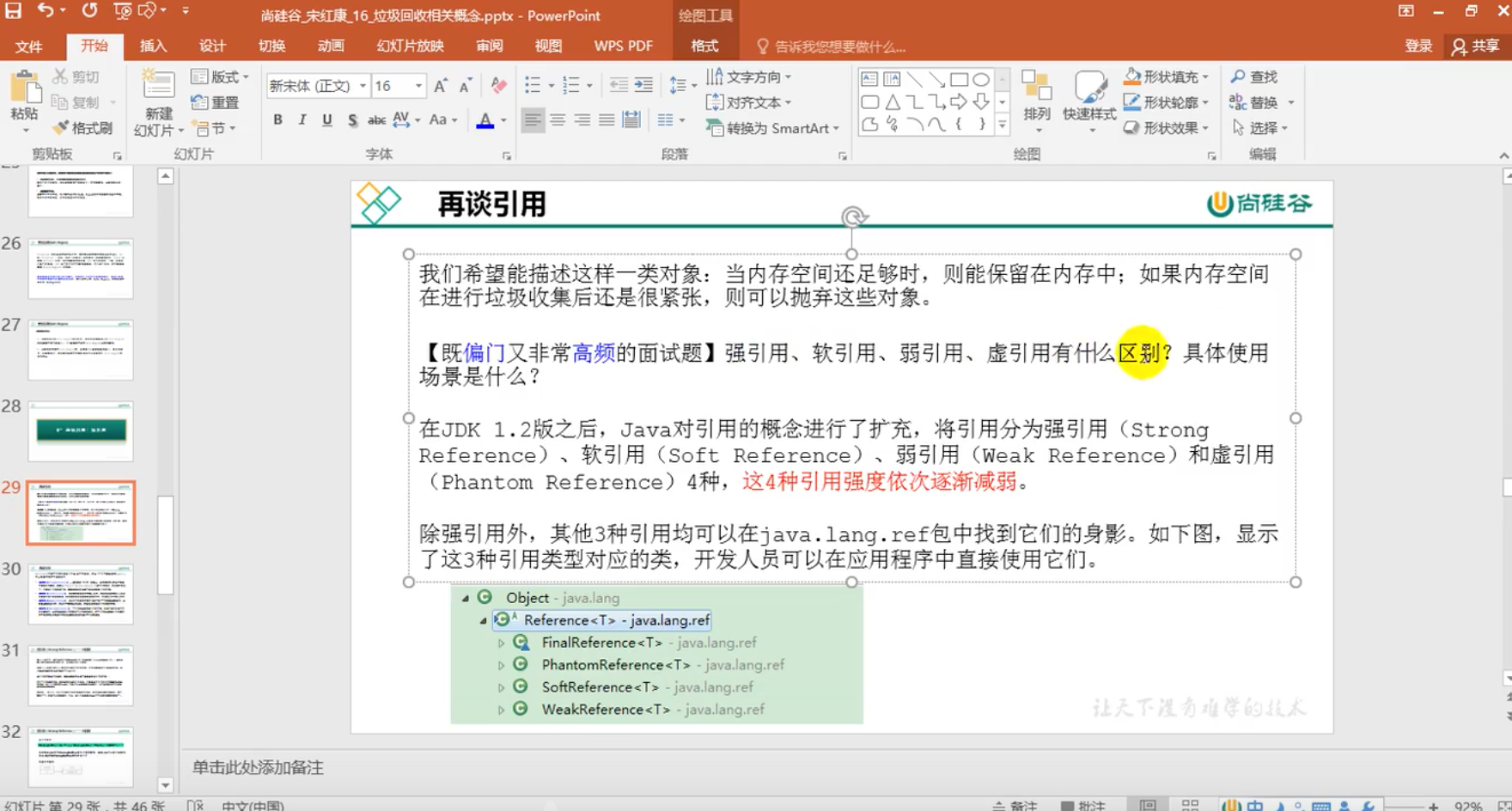Create a new slide with 新建幻灯片
The height and width of the screenshot is (811, 1512).
(158, 103)
